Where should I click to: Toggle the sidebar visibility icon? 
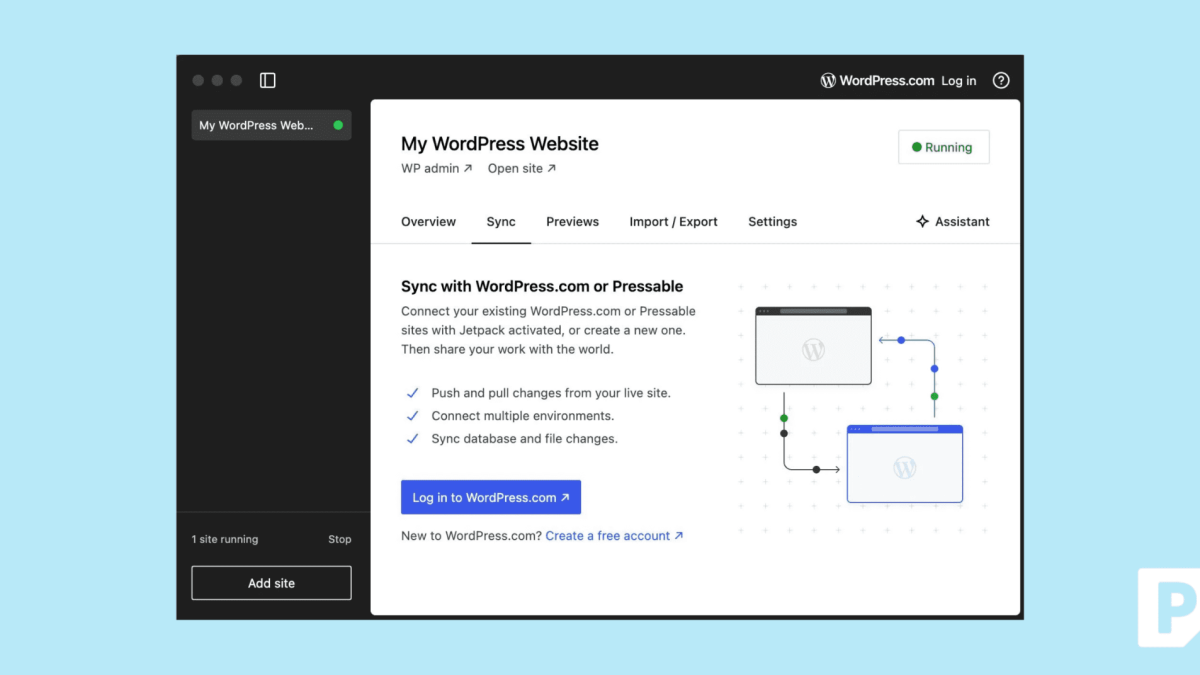click(267, 80)
